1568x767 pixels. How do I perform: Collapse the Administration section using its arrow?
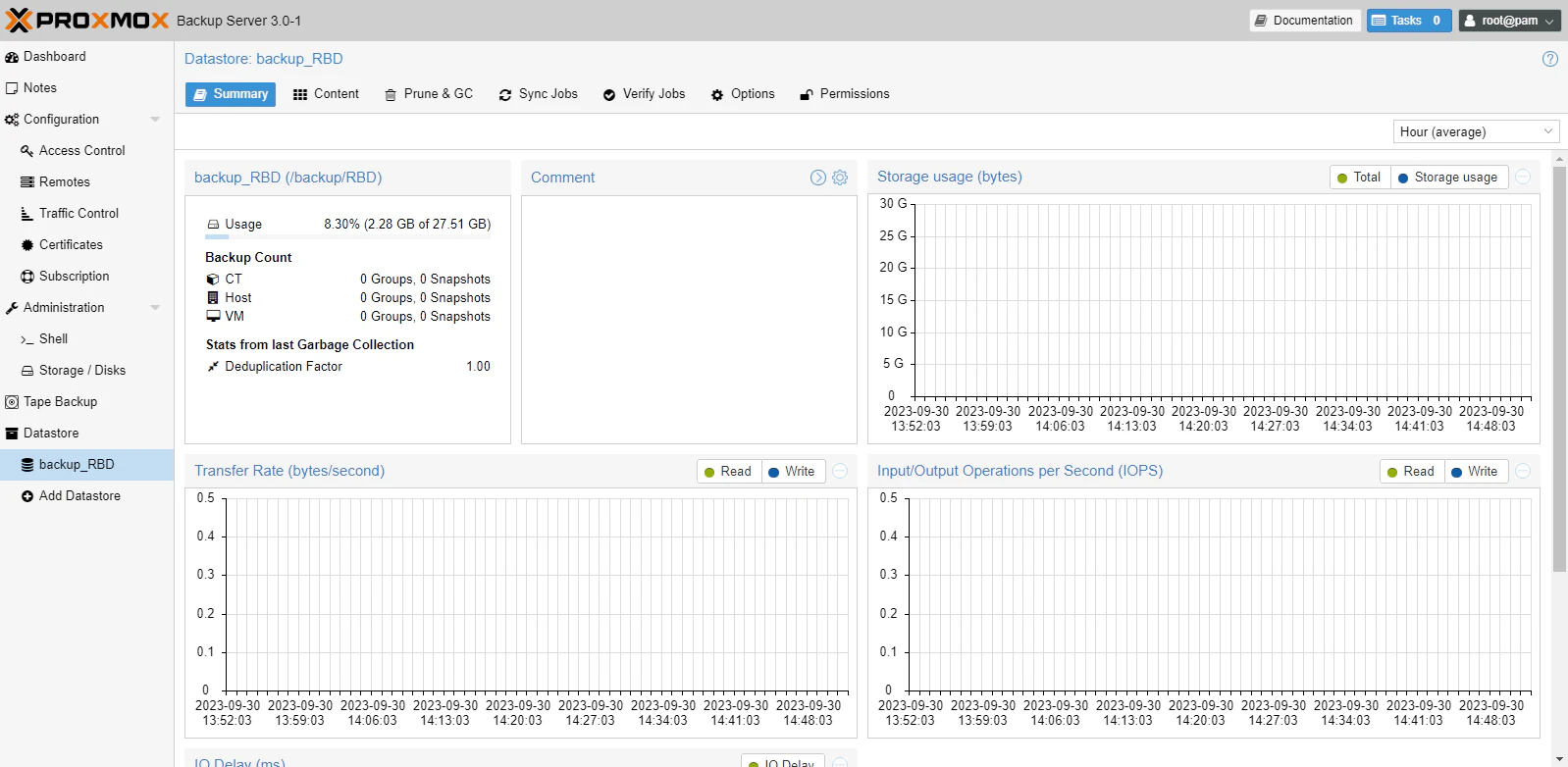click(155, 308)
